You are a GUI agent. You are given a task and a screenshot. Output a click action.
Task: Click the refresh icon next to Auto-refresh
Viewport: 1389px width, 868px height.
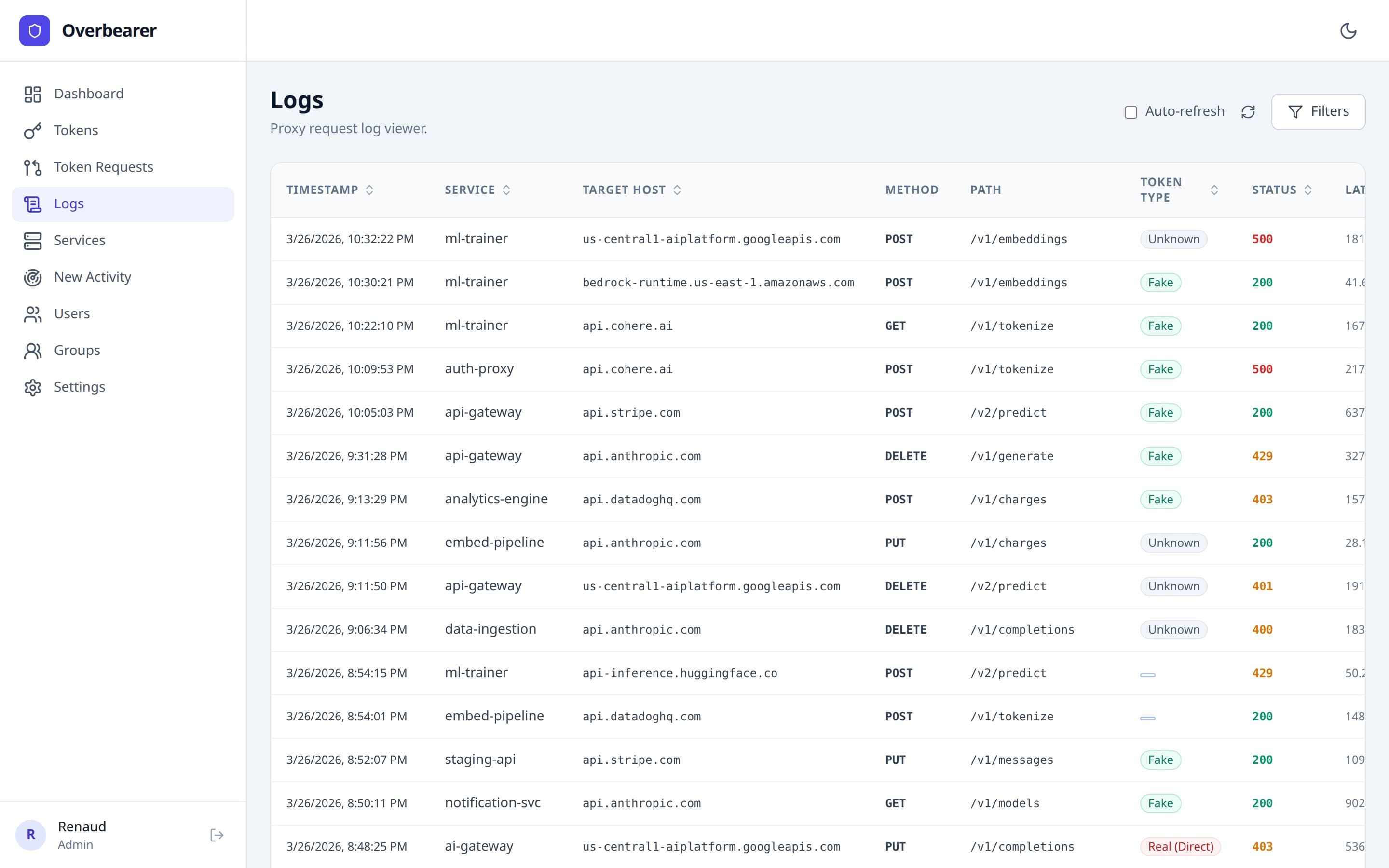click(1249, 111)
